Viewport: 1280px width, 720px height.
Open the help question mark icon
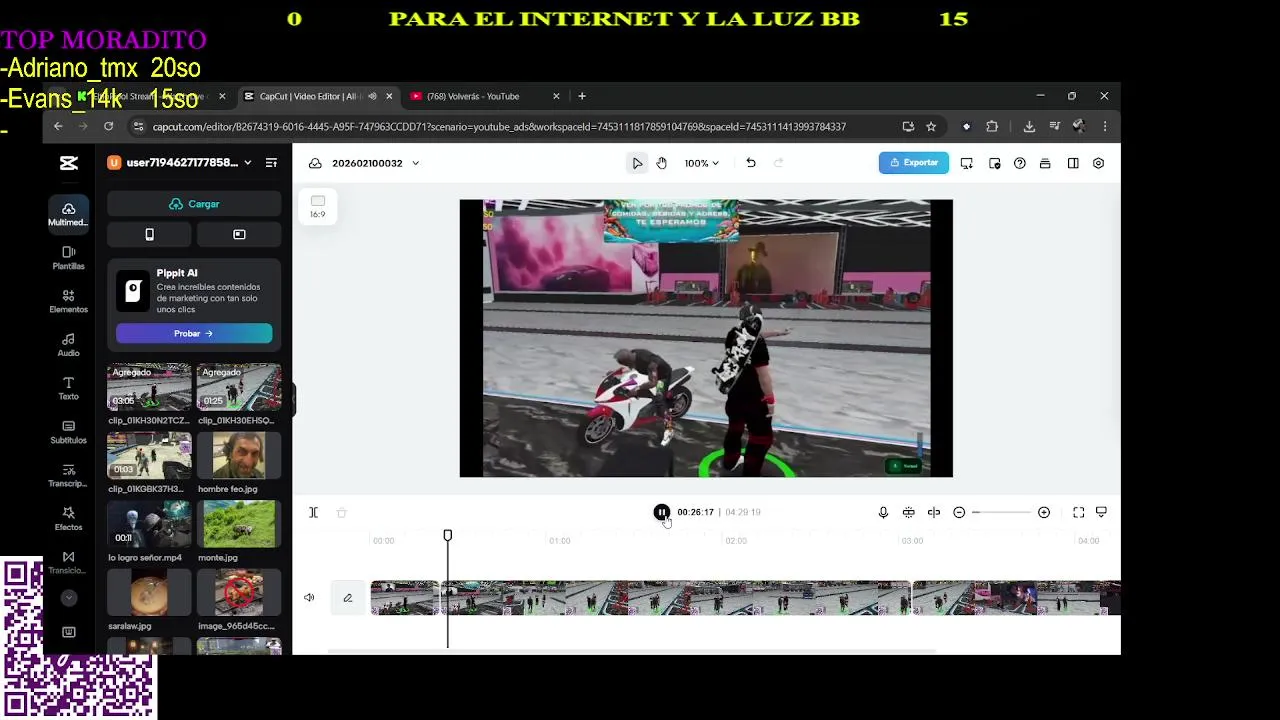pos(1019,163)
